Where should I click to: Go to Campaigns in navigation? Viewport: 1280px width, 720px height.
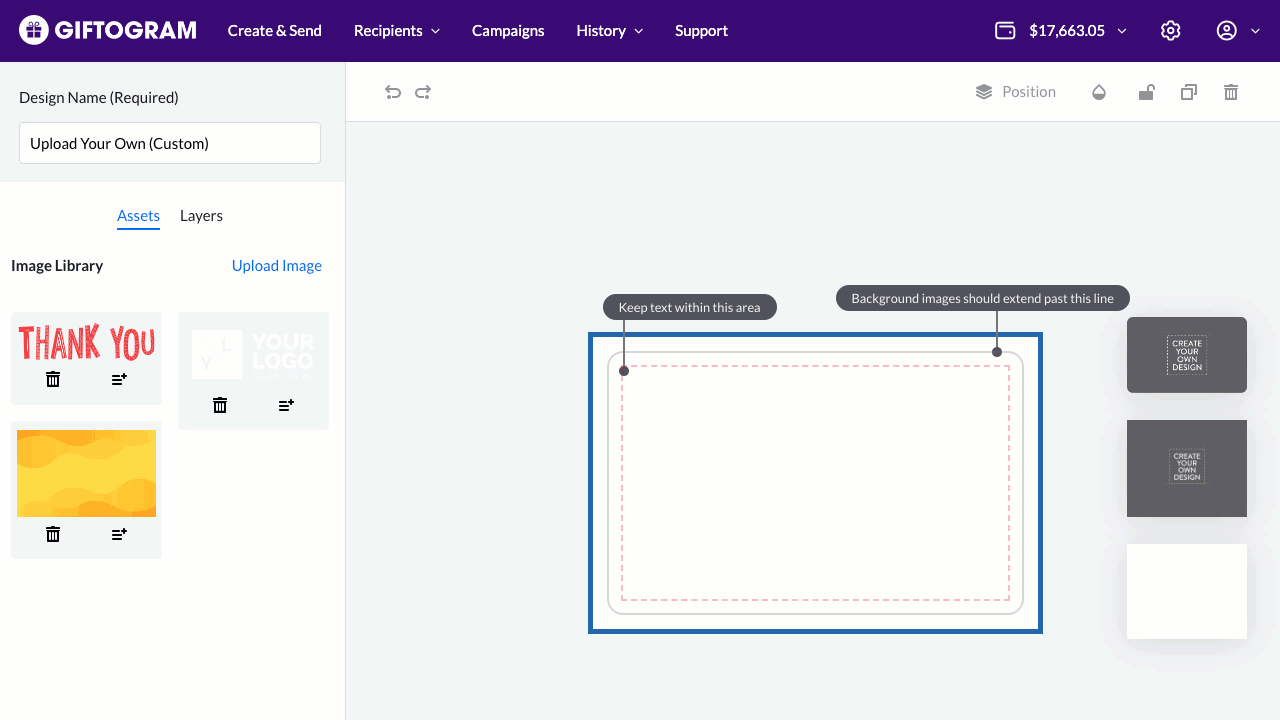[508, 31]
